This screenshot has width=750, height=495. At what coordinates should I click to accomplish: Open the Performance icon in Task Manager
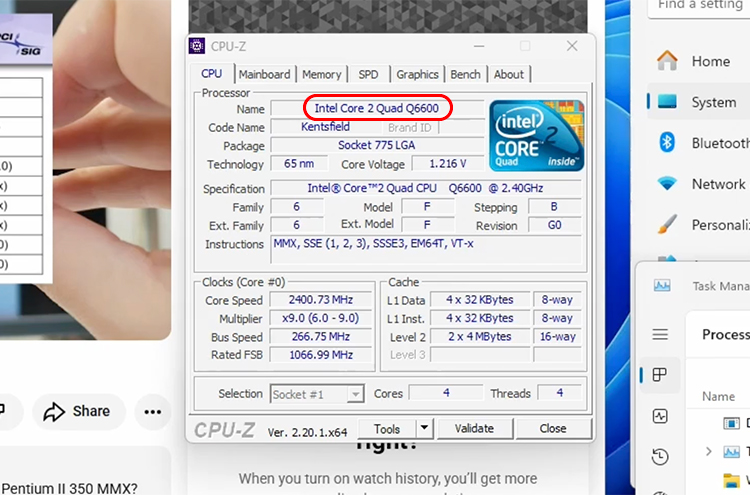click(x=660, y=416)
